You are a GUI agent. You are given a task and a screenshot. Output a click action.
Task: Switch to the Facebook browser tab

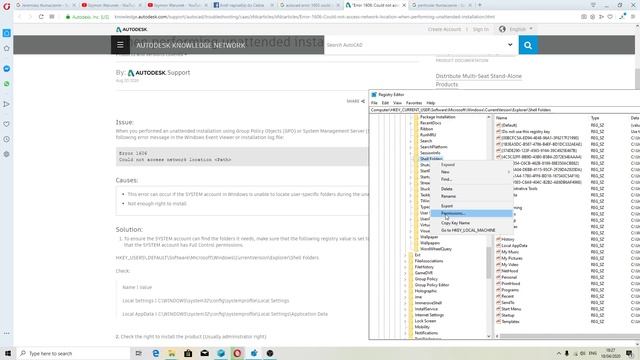[x=242, y=5]
